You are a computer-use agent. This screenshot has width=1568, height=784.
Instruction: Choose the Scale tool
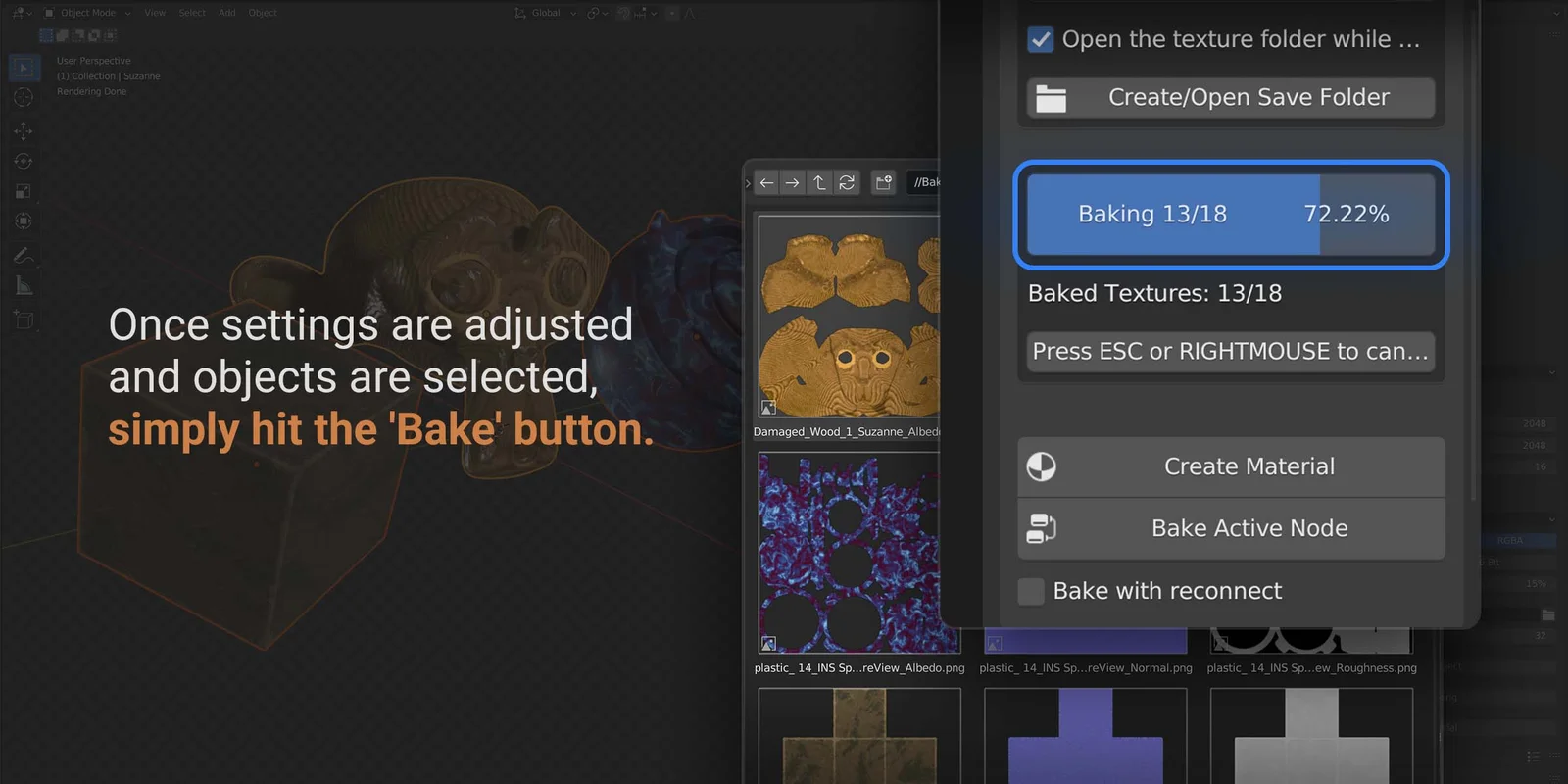tap(24, 191)
